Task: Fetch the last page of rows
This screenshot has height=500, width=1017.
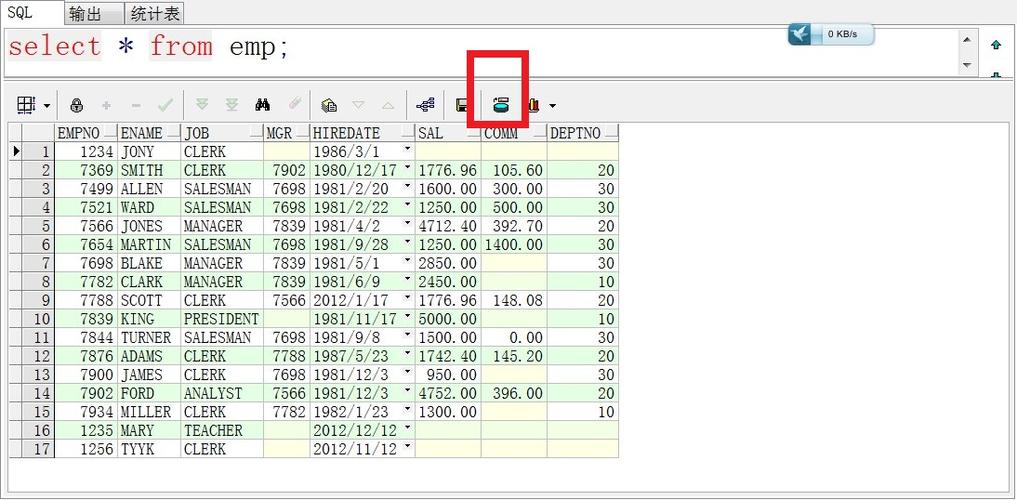Action: click(x=232, y=104)
